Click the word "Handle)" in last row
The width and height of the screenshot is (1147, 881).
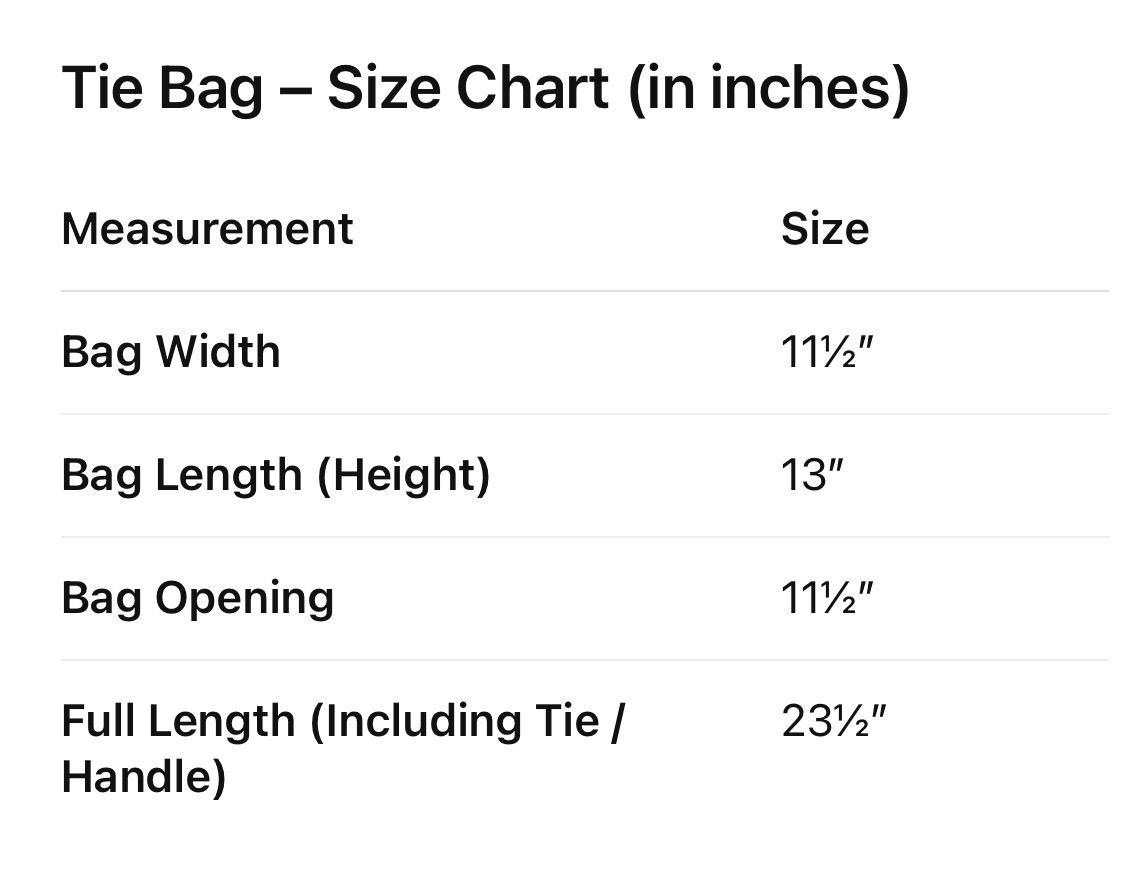point(143,776)
